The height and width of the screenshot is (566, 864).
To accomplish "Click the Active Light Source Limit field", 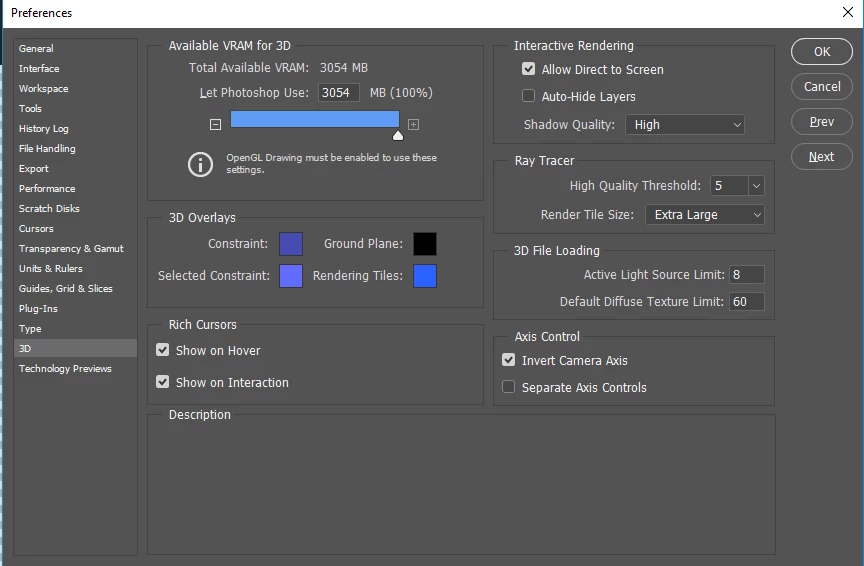I will point(747,274).
